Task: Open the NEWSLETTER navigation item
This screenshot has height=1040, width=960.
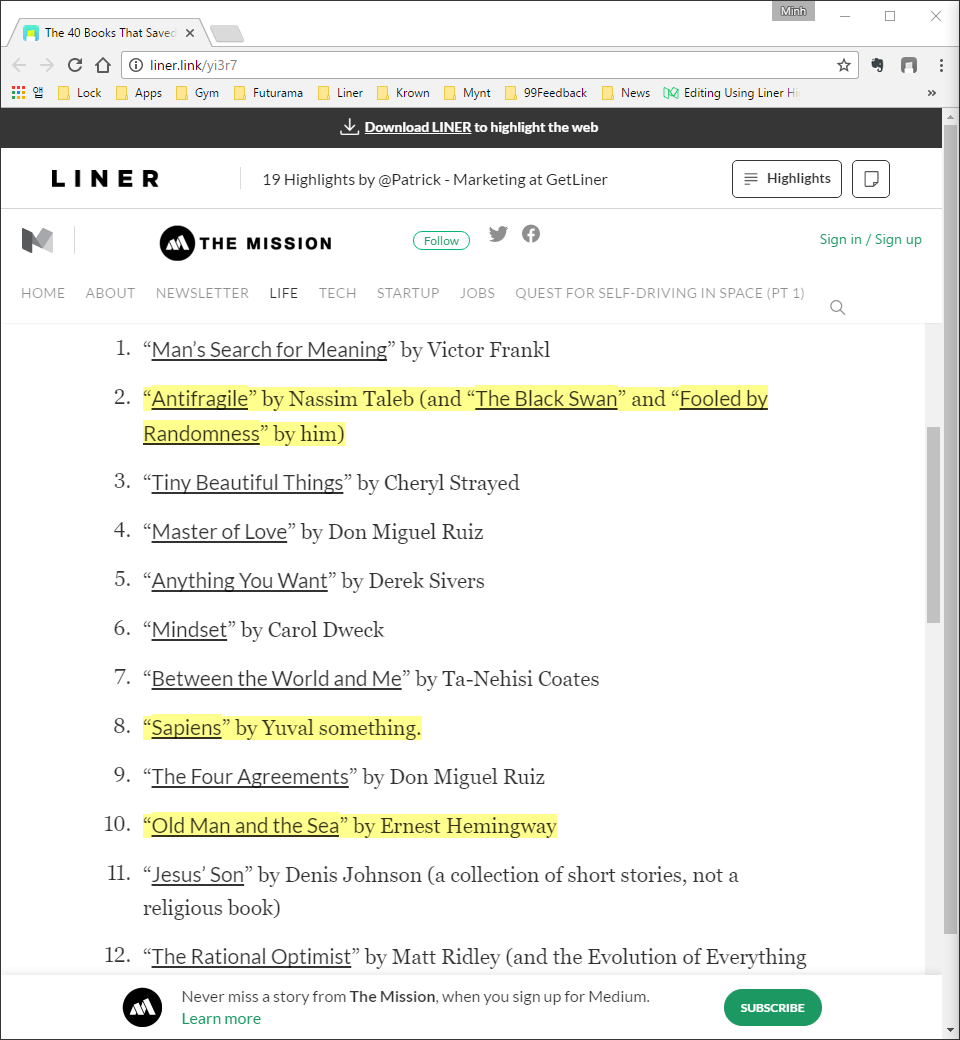Action: click(202, 293)
